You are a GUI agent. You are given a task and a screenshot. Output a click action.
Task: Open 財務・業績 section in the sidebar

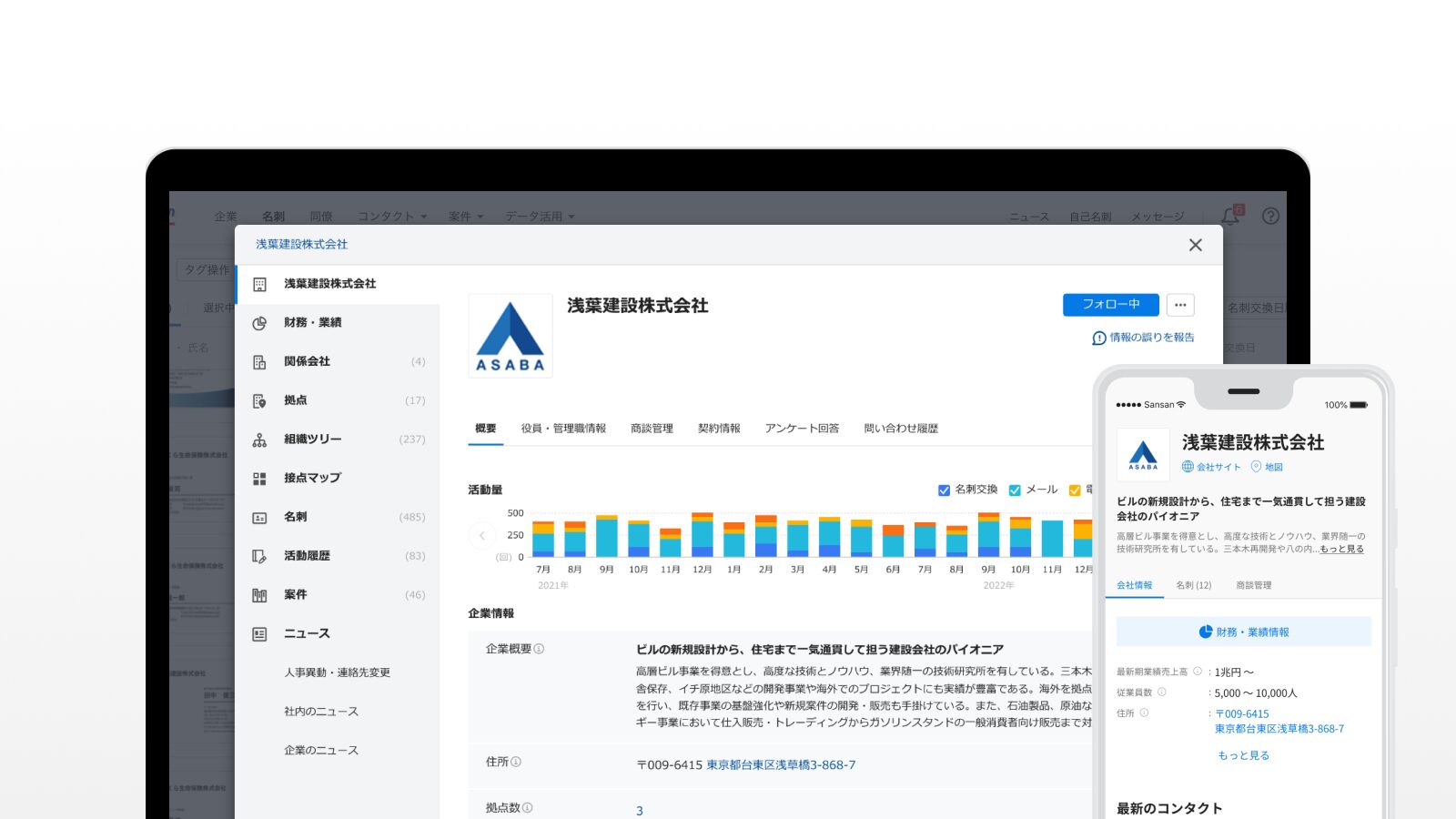pos(338,323)
